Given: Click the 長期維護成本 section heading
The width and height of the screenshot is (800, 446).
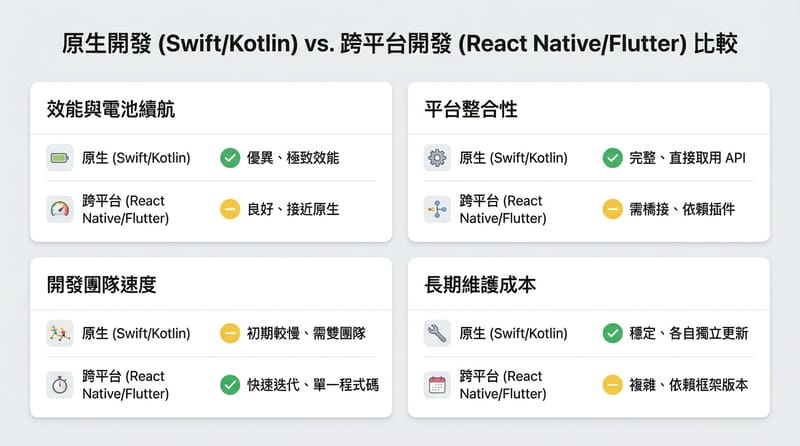Looking at the screenshot, I should tap(481, 285).
